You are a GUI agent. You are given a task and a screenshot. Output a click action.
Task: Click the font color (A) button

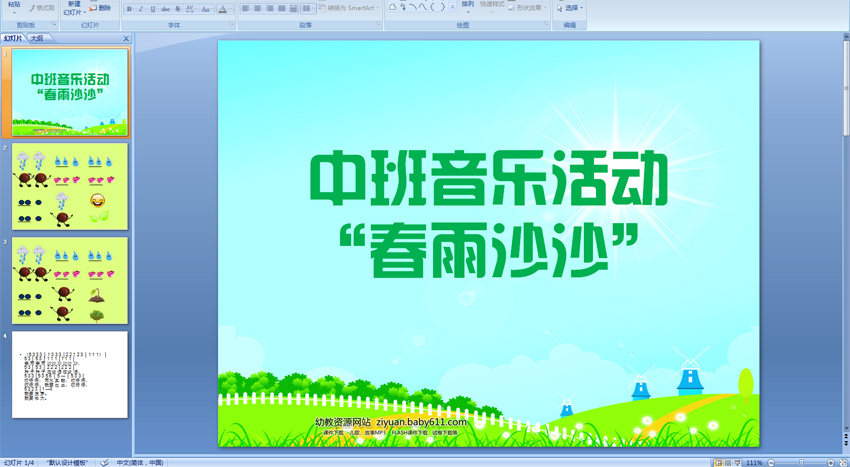coord(222,9)
